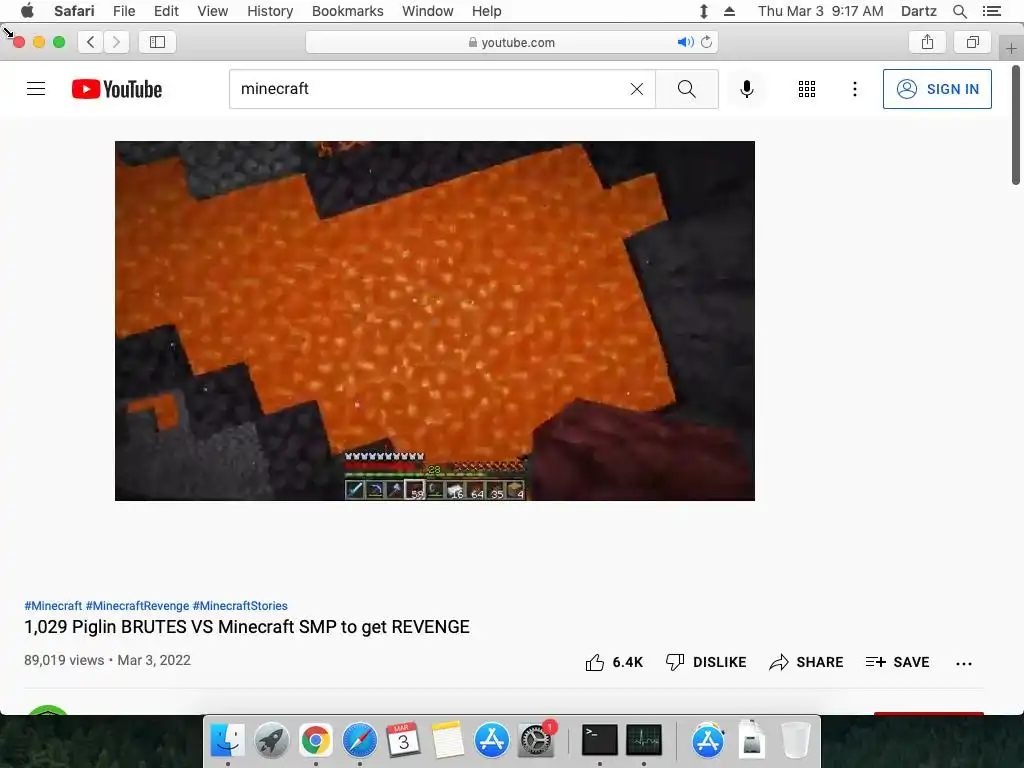This screenshot has height=768, width=1024.
Task: Click the Minecraft video player
Action: point(435,321)
